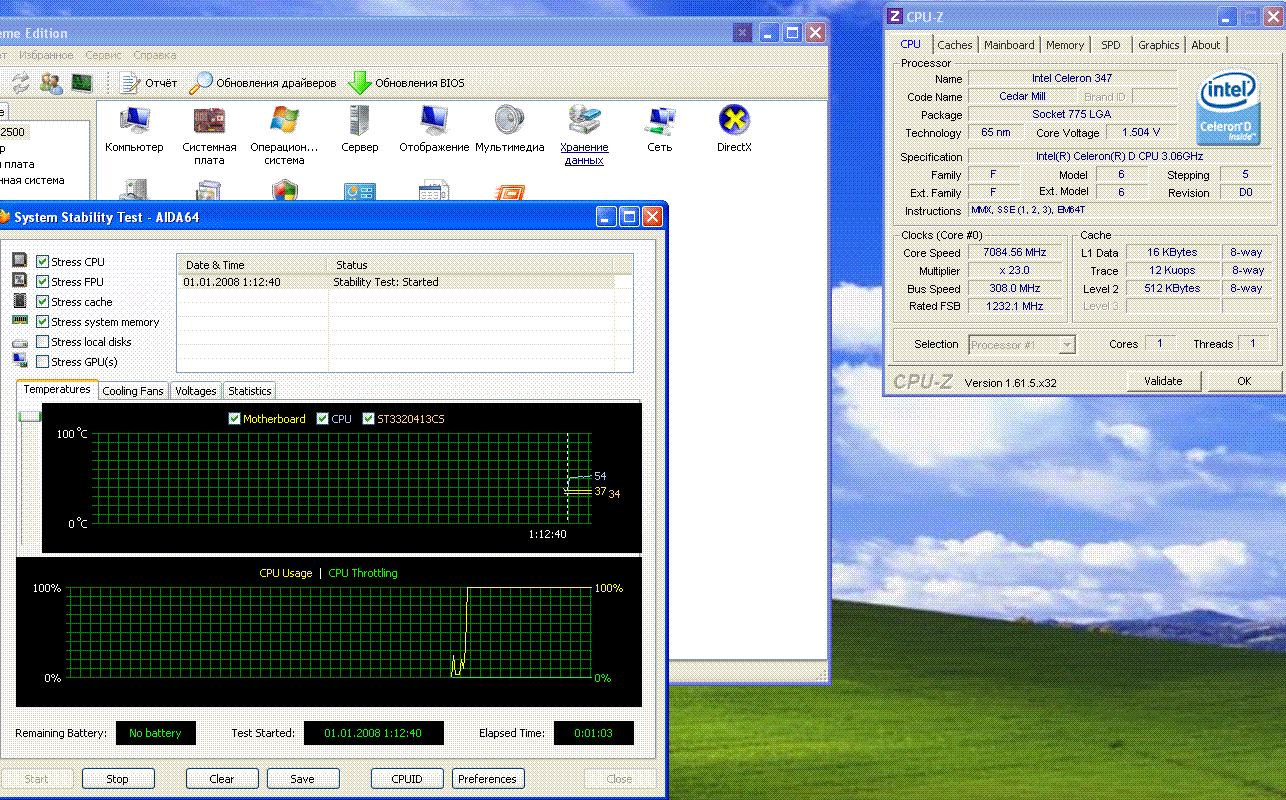The height and width of the screenshot is (800, 1286).
Task: Open the Сервис menu
Action: (x=104, y=55)
